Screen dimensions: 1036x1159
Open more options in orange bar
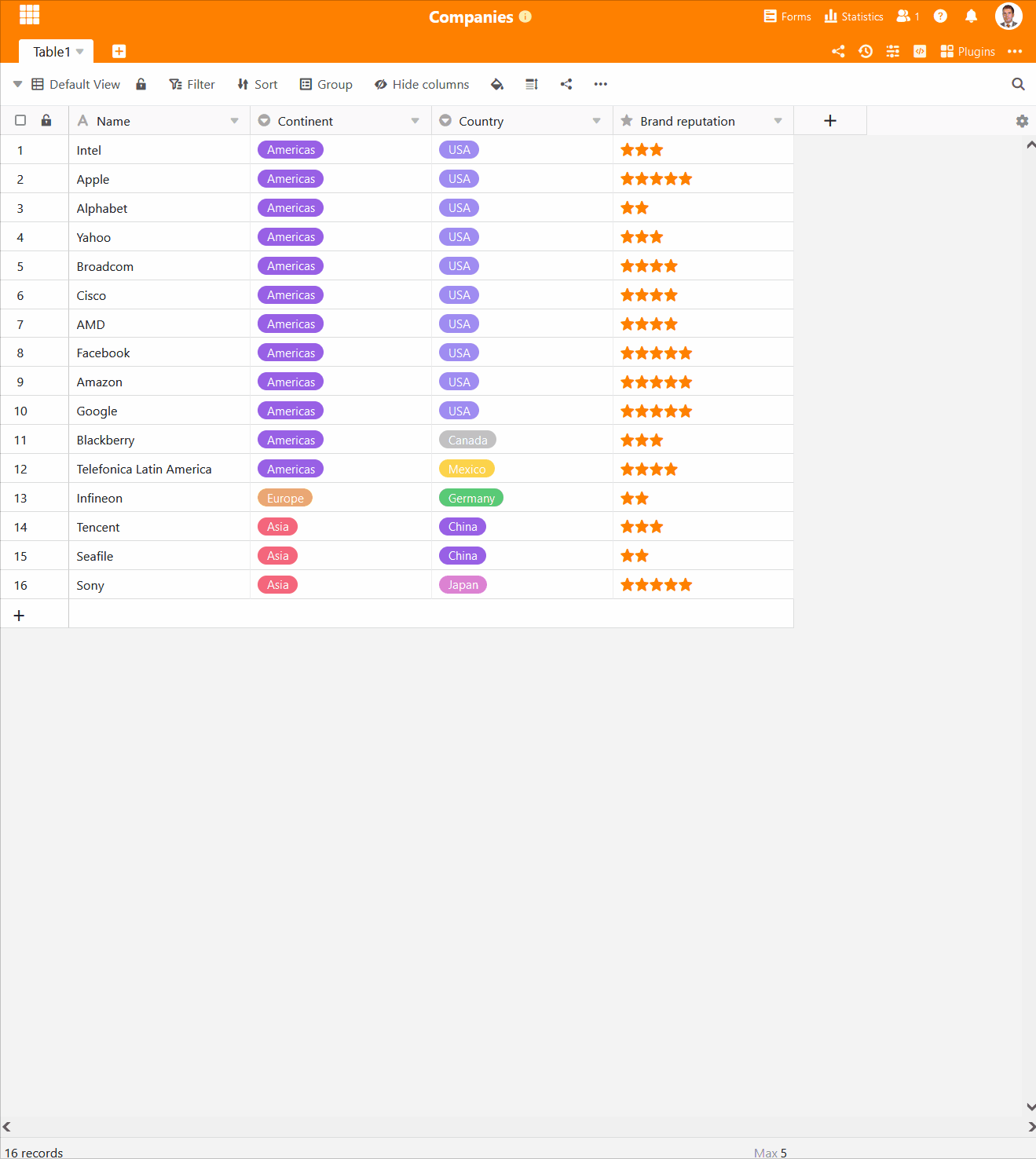point(1015,52)
